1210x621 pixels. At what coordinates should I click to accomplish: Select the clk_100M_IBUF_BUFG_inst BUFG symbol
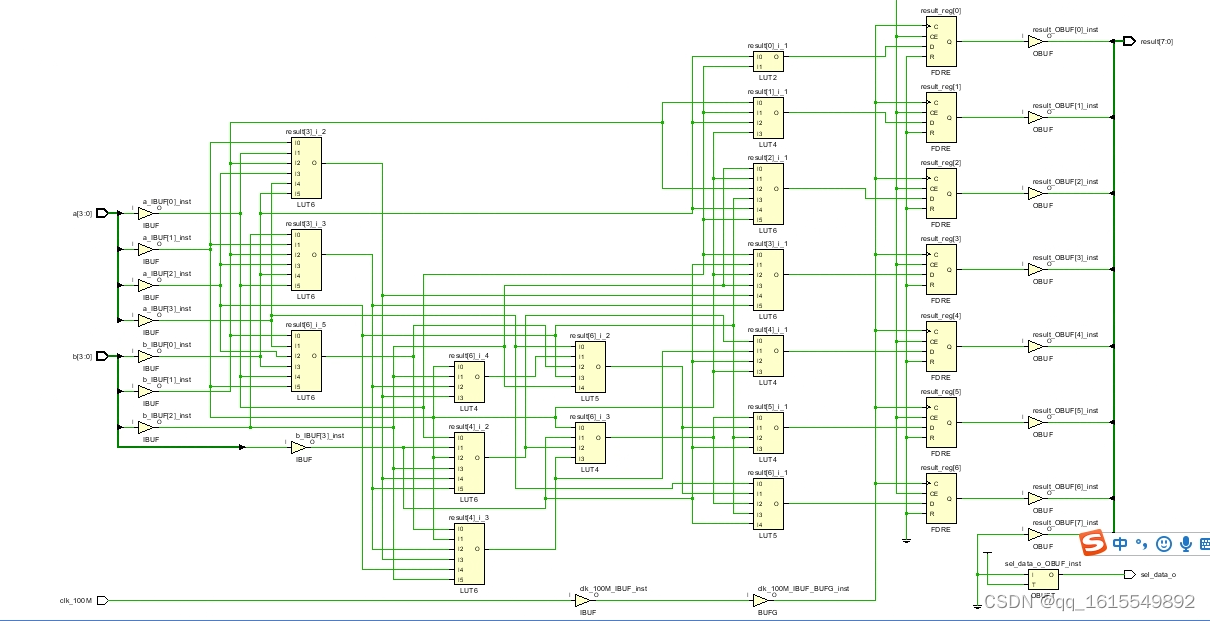(x=761, y=600)
